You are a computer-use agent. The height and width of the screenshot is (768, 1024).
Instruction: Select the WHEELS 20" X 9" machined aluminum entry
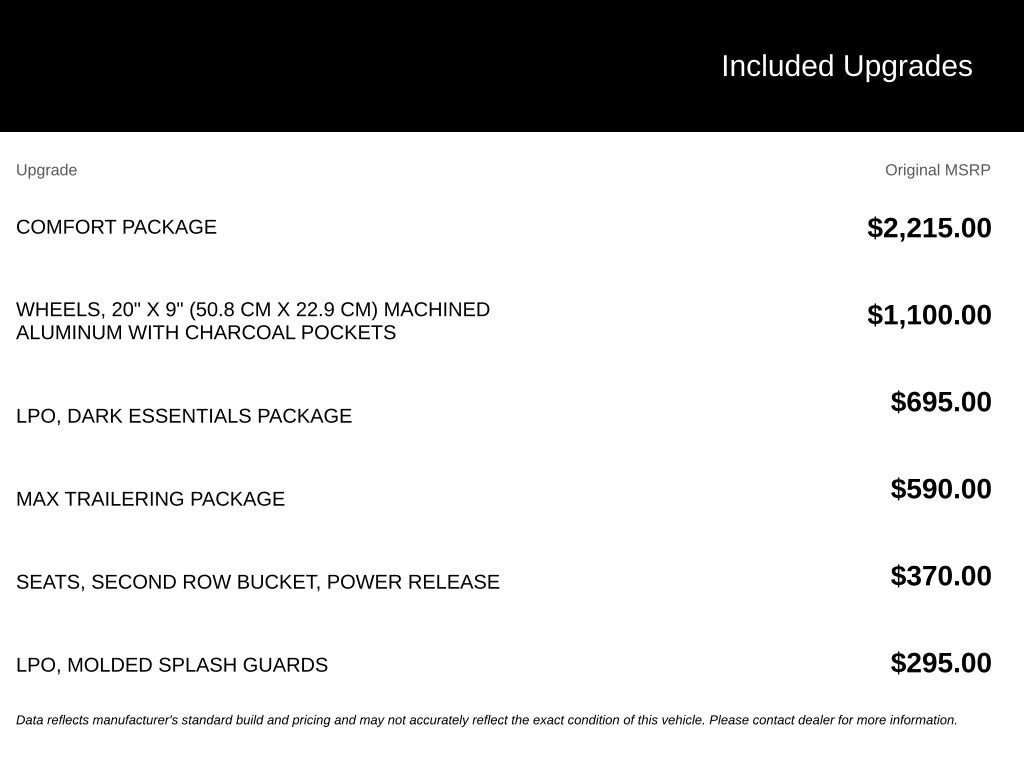[253, 321]
